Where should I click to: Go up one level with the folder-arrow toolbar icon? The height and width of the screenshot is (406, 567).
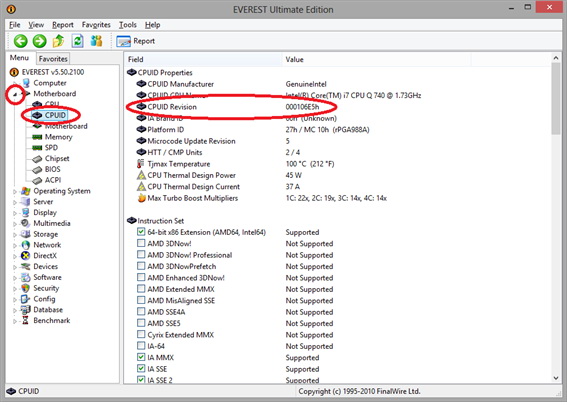point(58,41)
